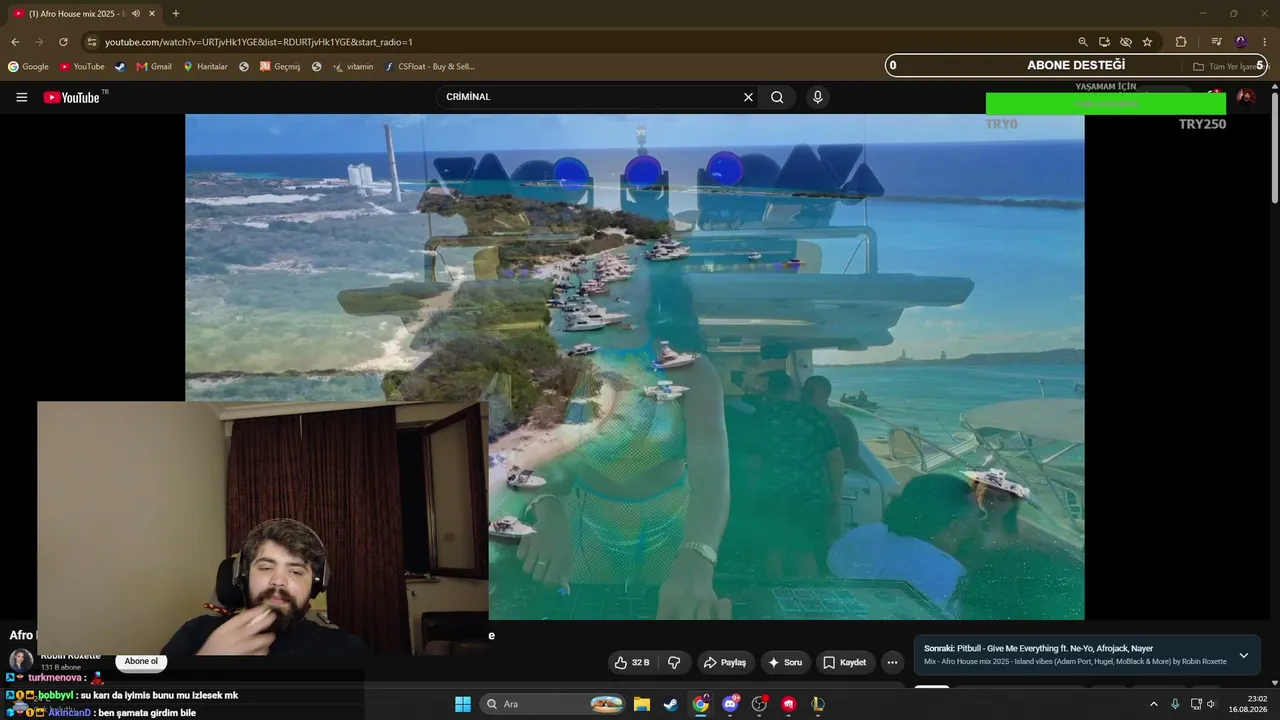1280x720 pixels.
Task: Clear the CRİMİNAL search text
Action: [x=748, y=97]
